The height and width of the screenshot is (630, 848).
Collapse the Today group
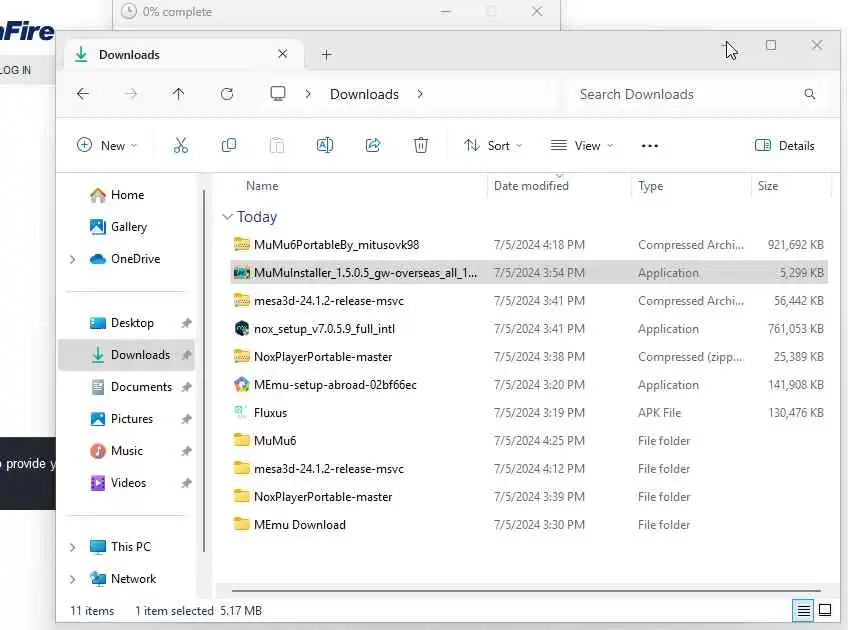[x=227, y=217]
